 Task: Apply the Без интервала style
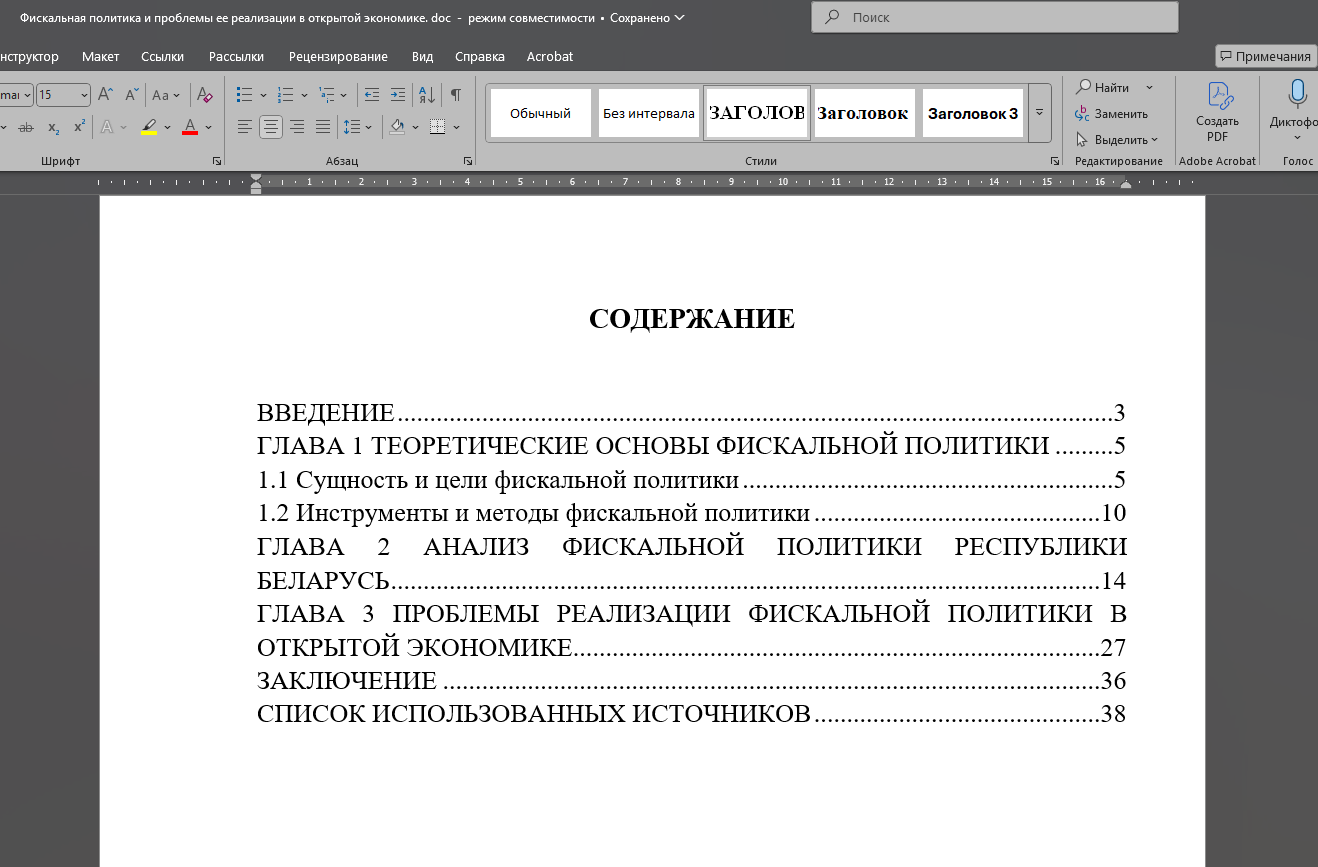coord(649,113)
